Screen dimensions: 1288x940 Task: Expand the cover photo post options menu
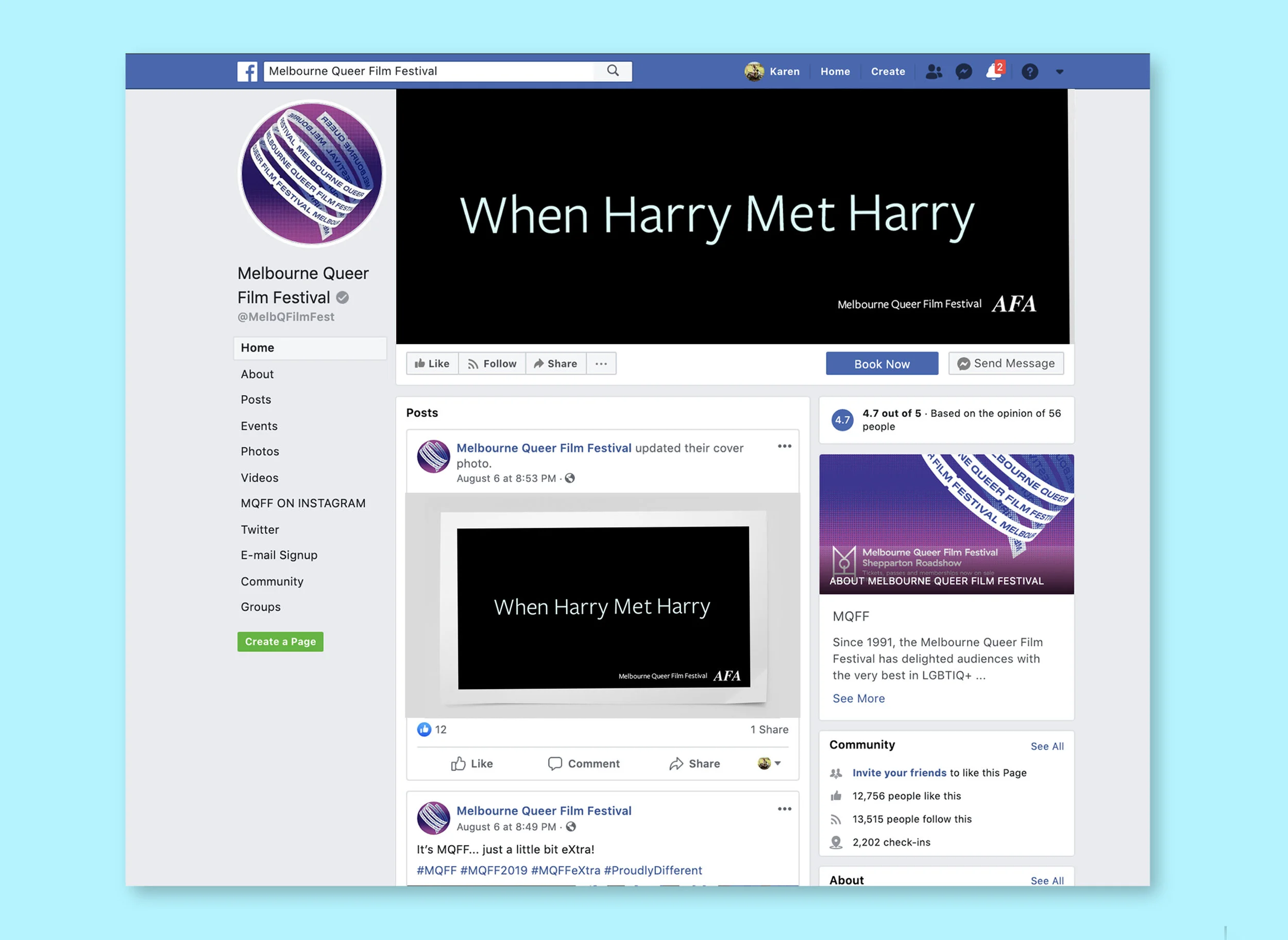point(785,446)
